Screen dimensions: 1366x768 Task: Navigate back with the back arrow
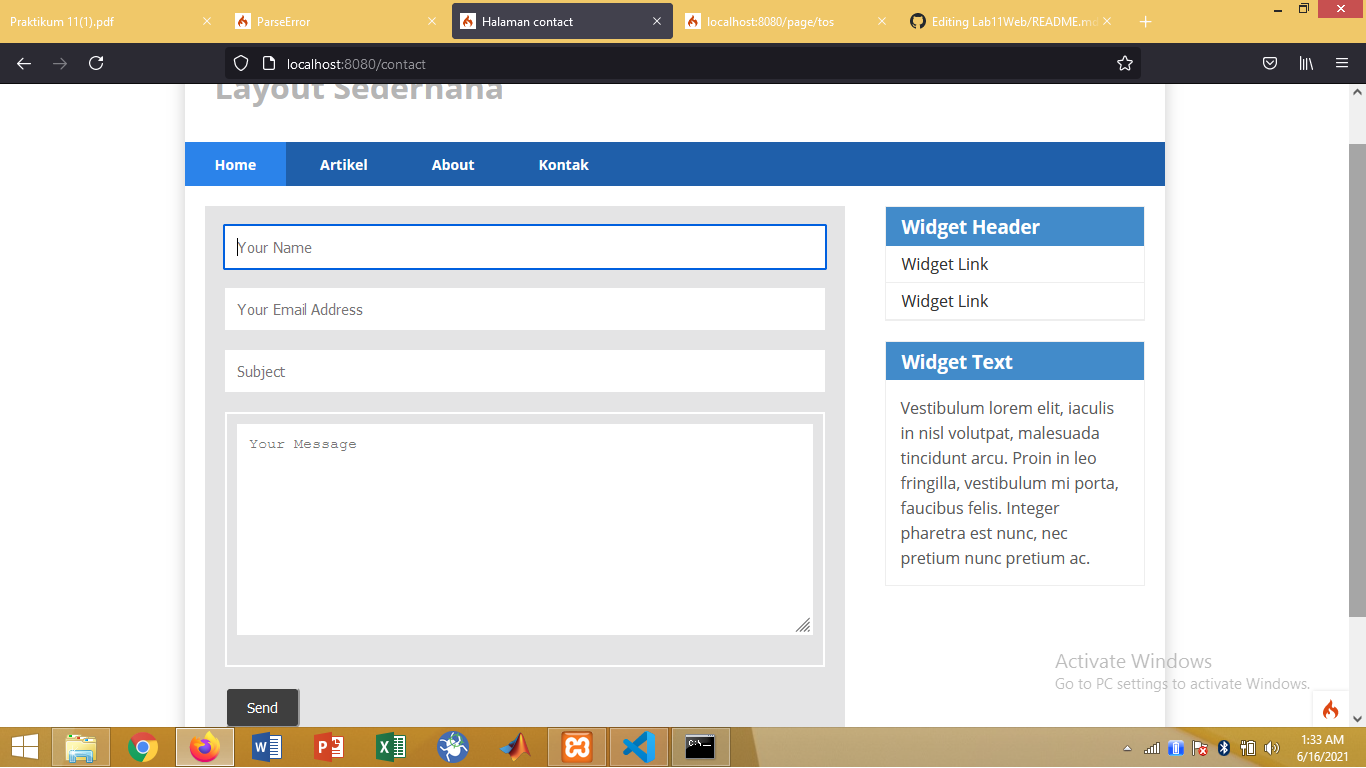coord(23,63)
